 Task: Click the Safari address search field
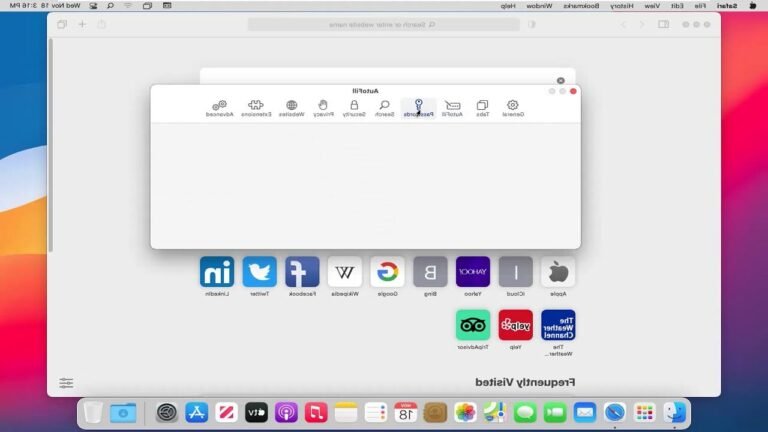click(x=384, y=24)
